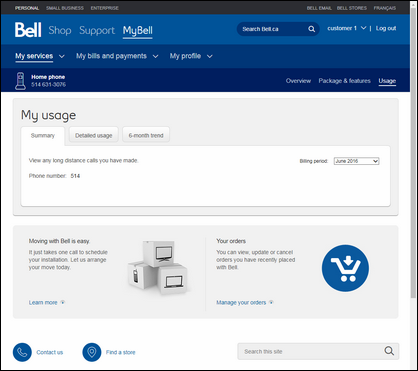Click the Find a store link text
The height and width of the screenshot is (371, 418).
121,352
